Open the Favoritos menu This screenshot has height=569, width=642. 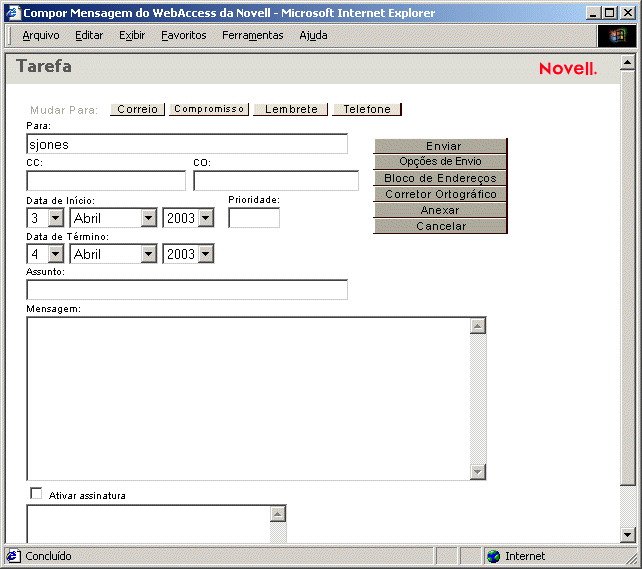click(183, 36)
